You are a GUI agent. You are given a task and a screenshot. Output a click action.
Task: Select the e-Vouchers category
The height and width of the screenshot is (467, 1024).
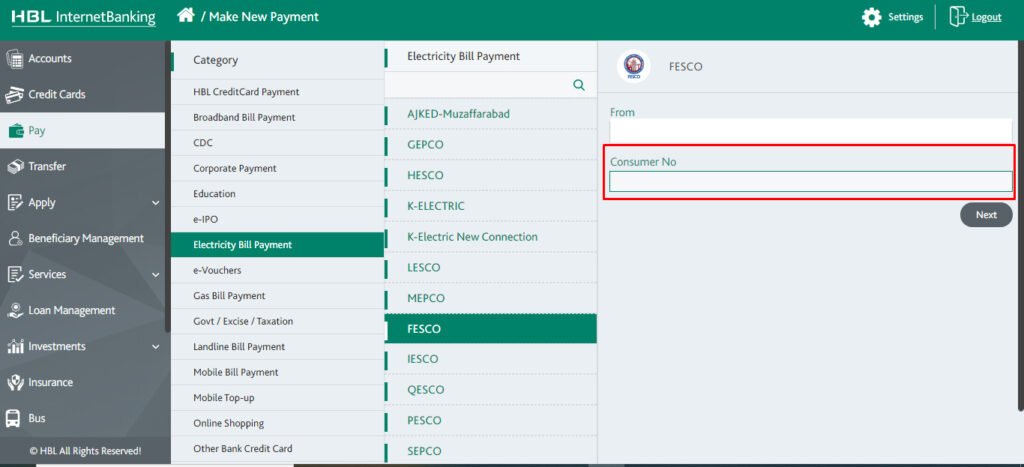[278, 270]
